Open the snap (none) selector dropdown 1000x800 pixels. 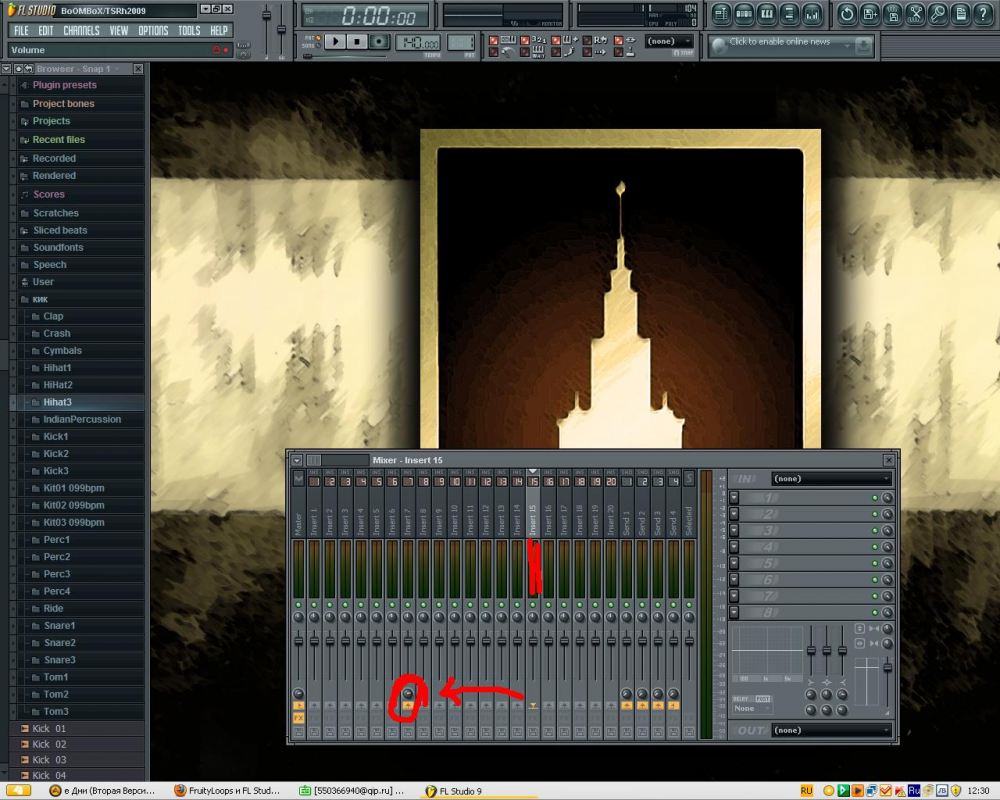[669, 41]
